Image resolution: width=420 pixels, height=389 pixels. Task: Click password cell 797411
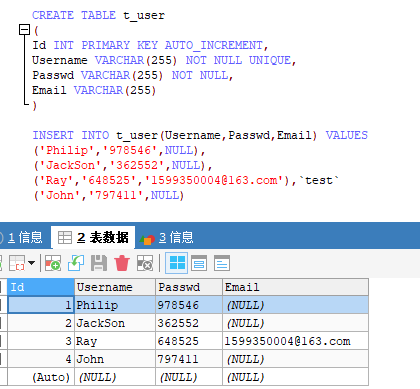189,359
